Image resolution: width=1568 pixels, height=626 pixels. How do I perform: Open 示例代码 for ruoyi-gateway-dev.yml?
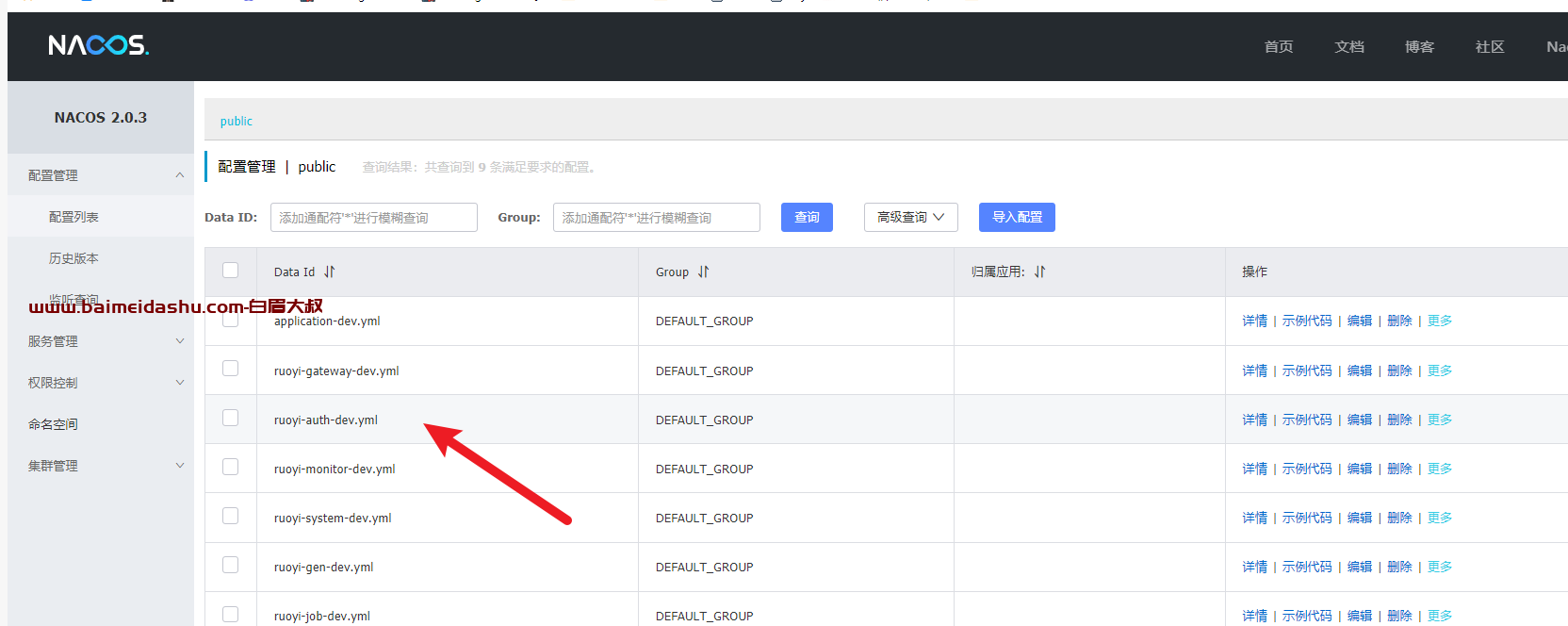(x=1307, y=371)
